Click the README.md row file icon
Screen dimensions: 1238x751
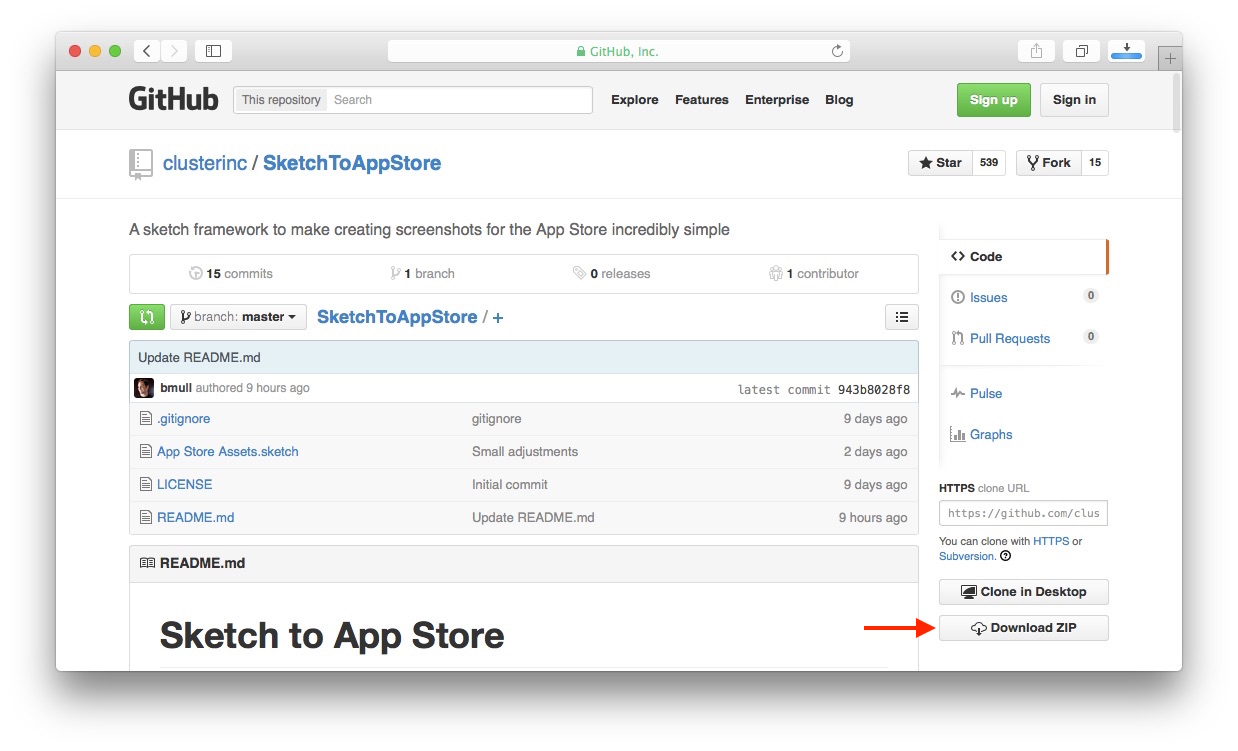click(x=146, y=517)
